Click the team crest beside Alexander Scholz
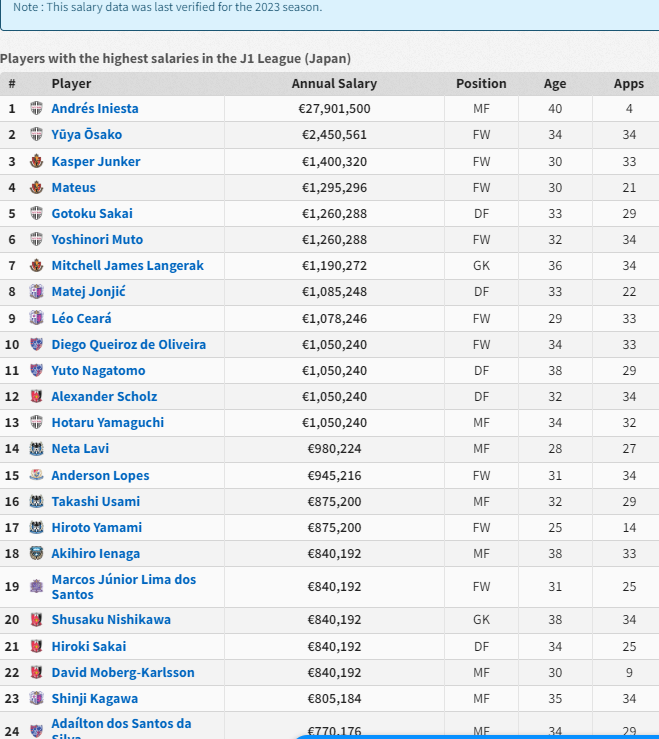The height and width of the screenshot is (739, 659). [x=37, y=397]
